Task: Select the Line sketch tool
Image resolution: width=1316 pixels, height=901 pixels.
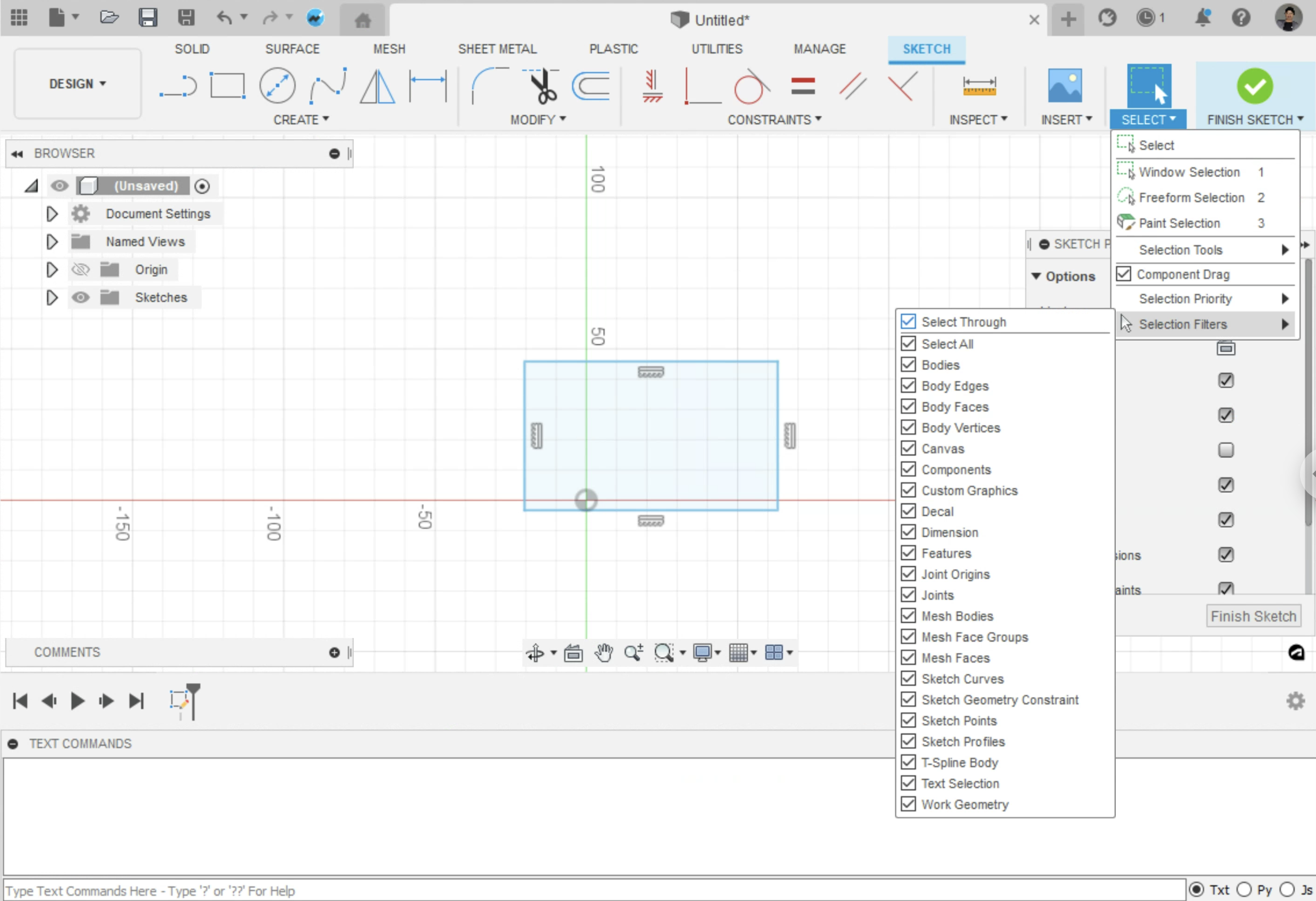Action: click(178, 86)
